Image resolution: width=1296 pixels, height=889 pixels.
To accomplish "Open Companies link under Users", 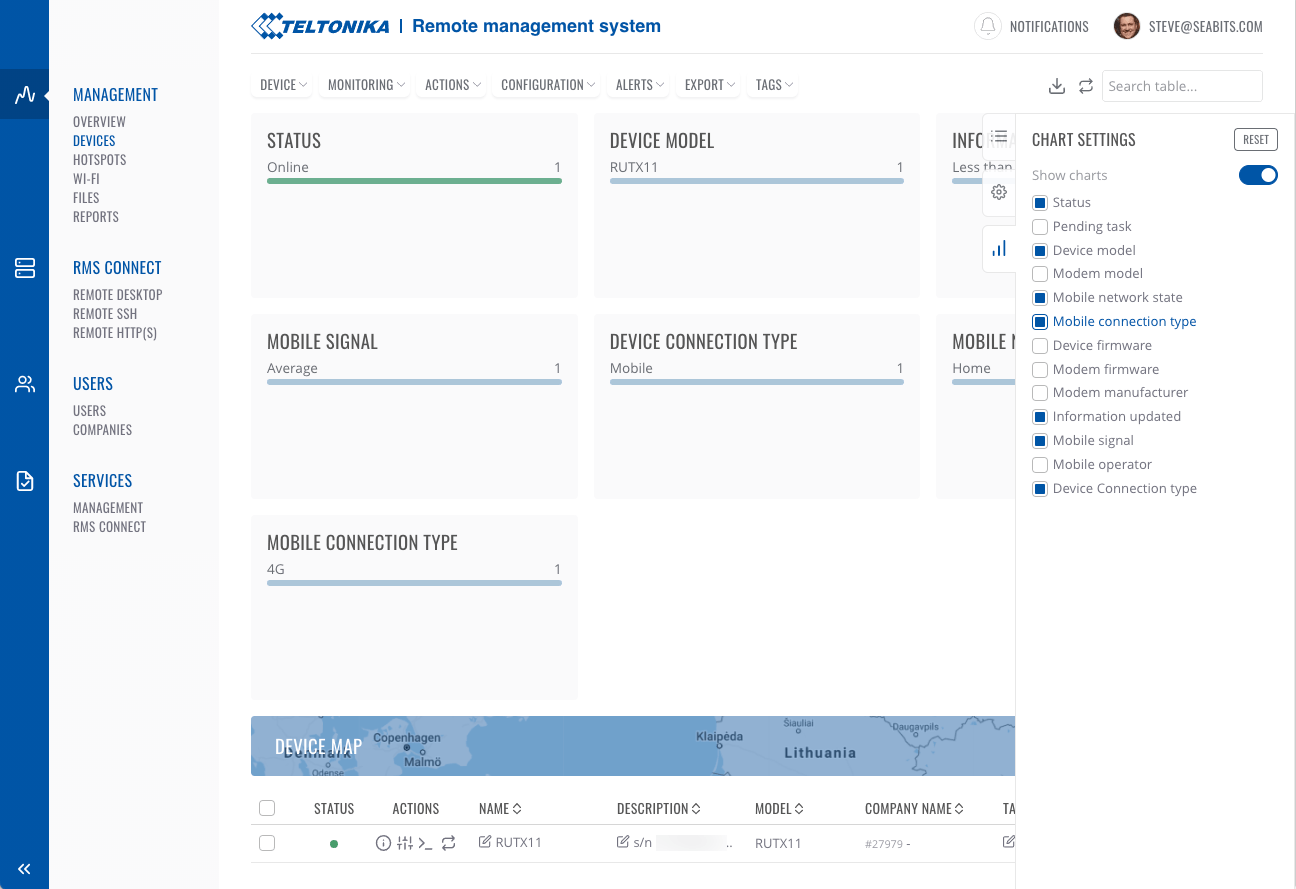I will (102, 430).
